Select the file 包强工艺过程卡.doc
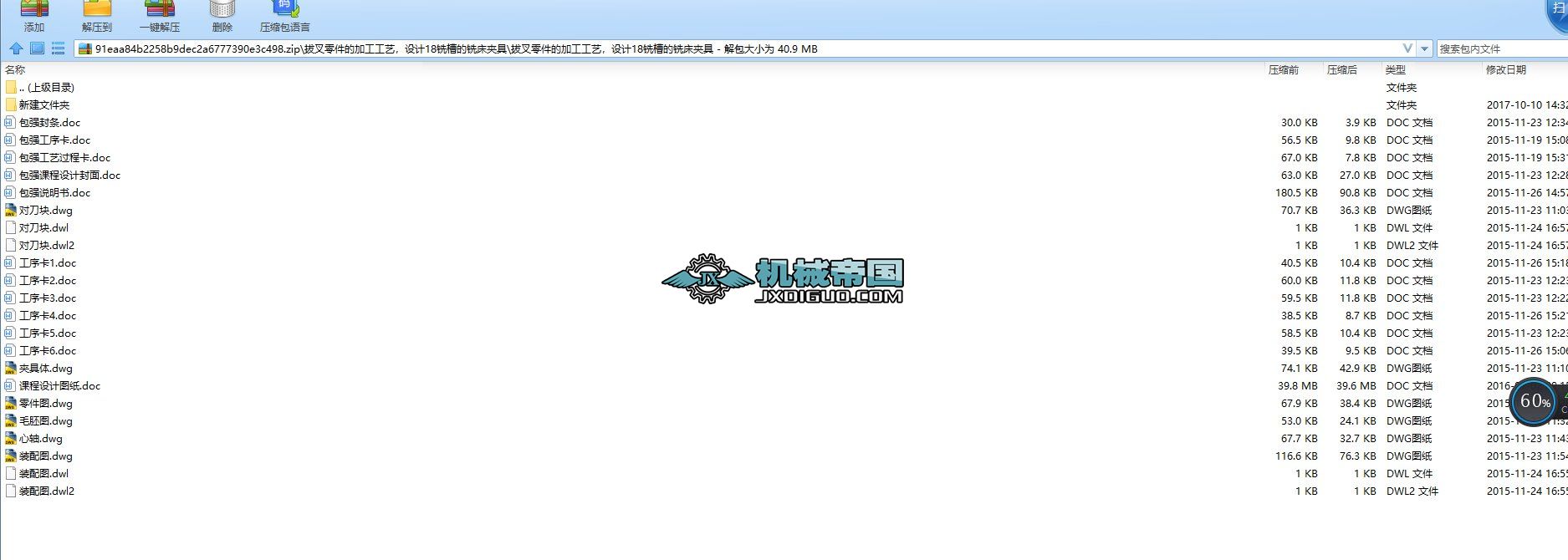The image size is (1568, 560). click(64, 157)
